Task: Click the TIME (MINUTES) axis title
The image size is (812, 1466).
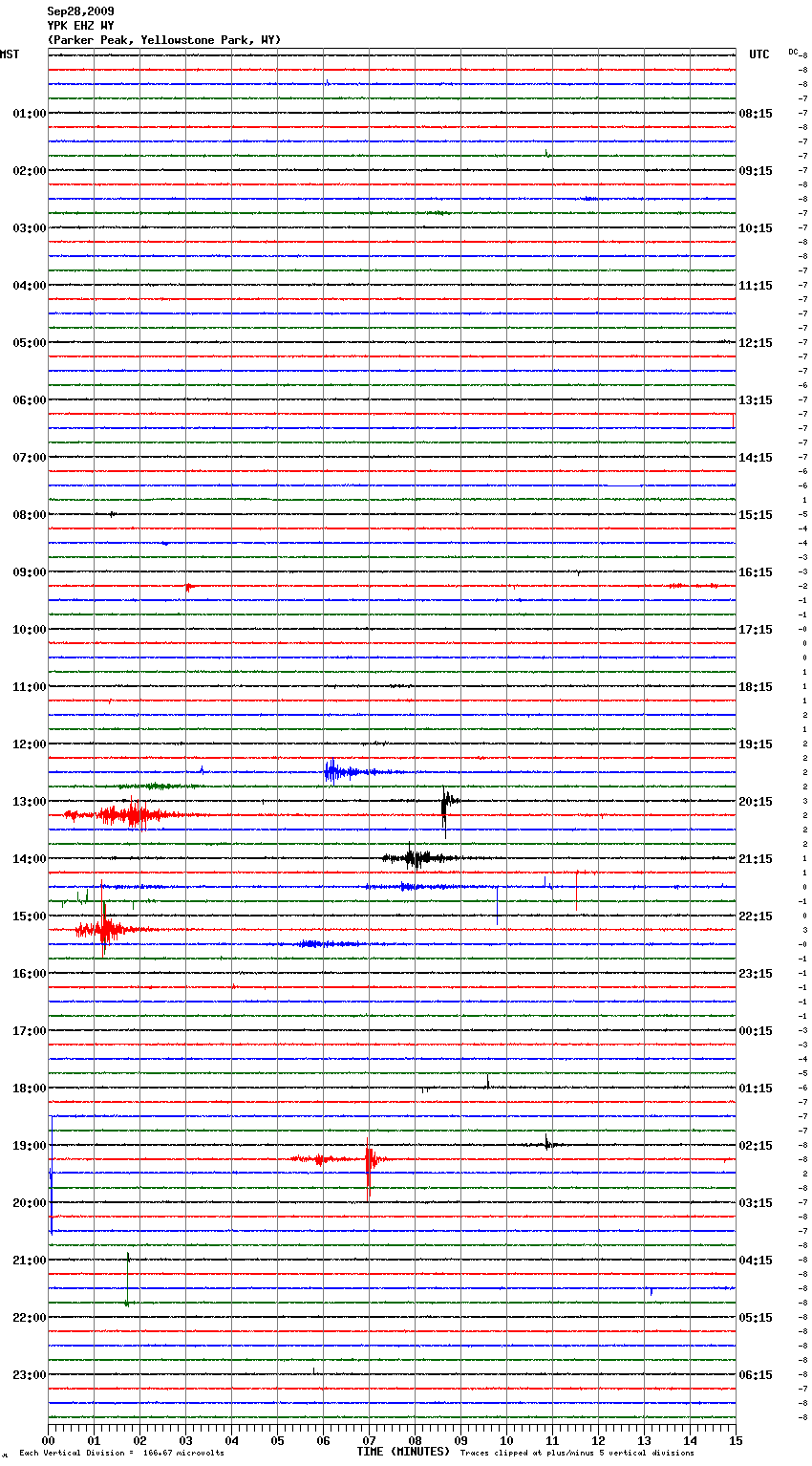Action: pos(403,1452)
